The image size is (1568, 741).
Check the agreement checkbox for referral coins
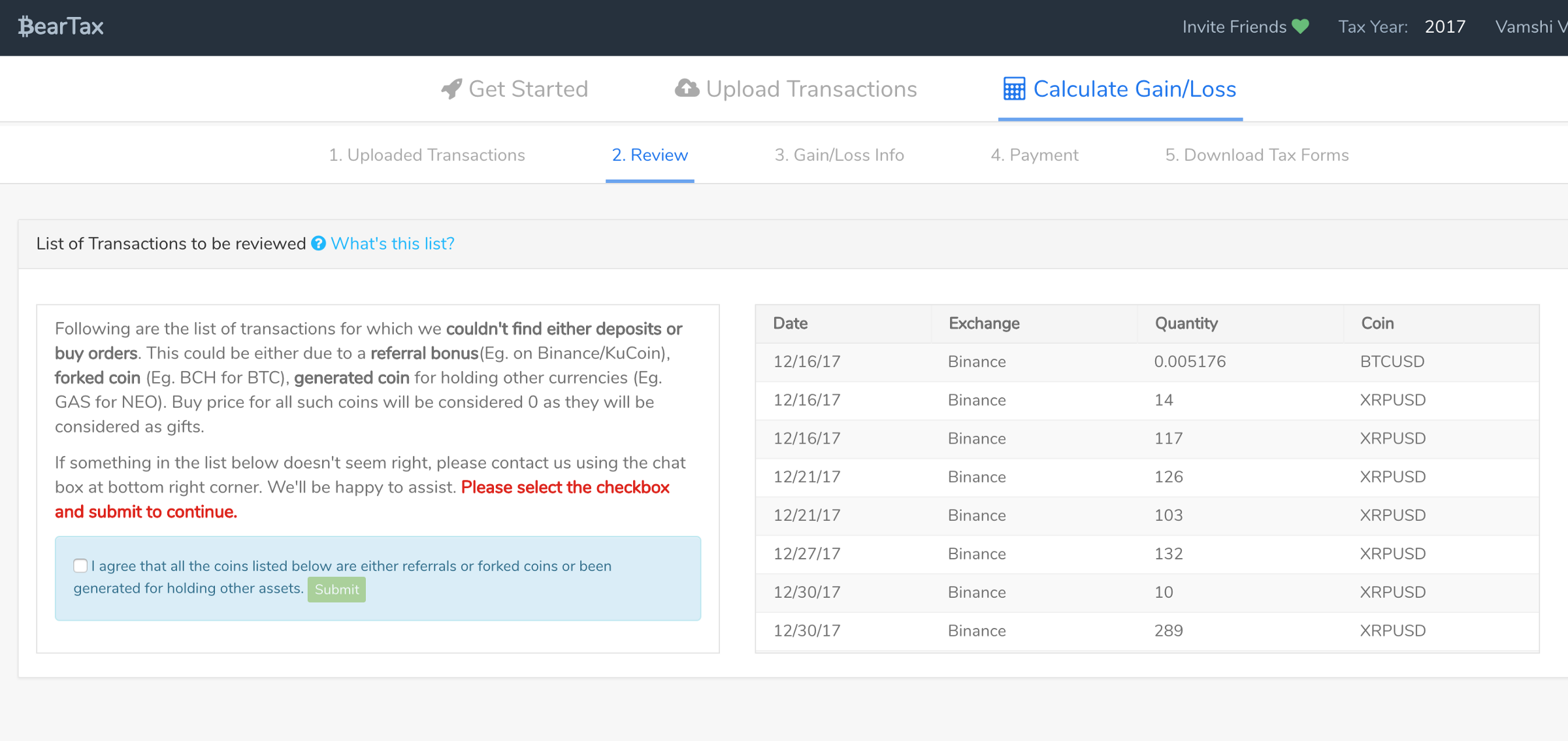80,566
